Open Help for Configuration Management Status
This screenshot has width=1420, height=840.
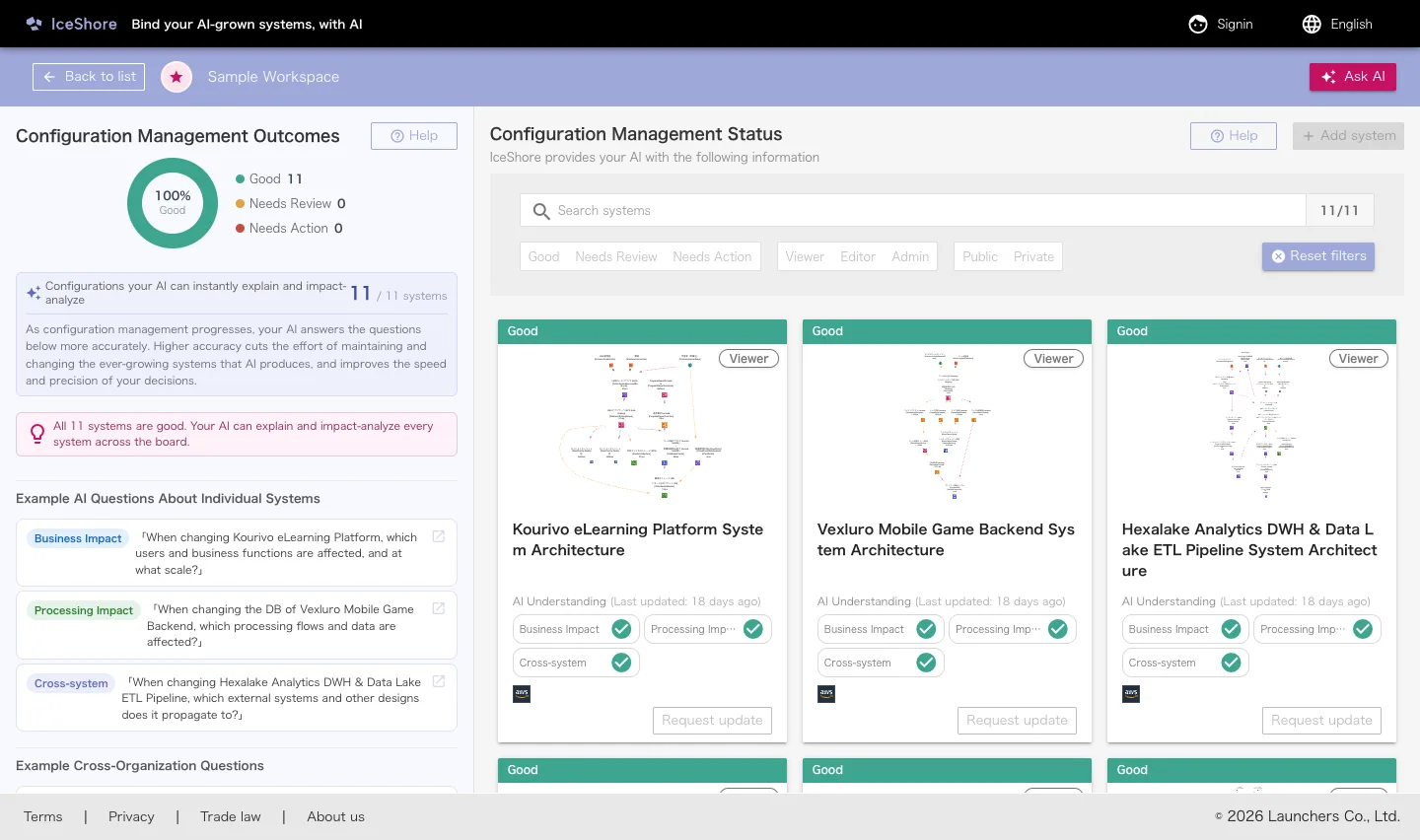click(1234, 136)
